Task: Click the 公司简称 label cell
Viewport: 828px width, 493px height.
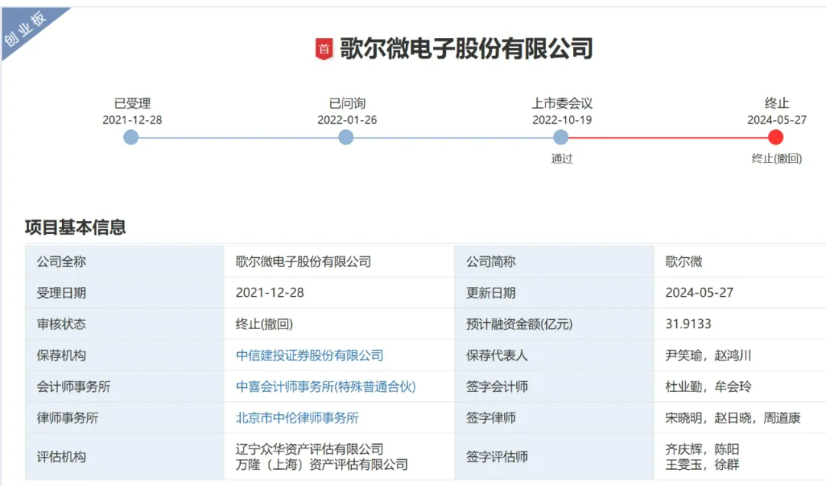Action: 554,262
